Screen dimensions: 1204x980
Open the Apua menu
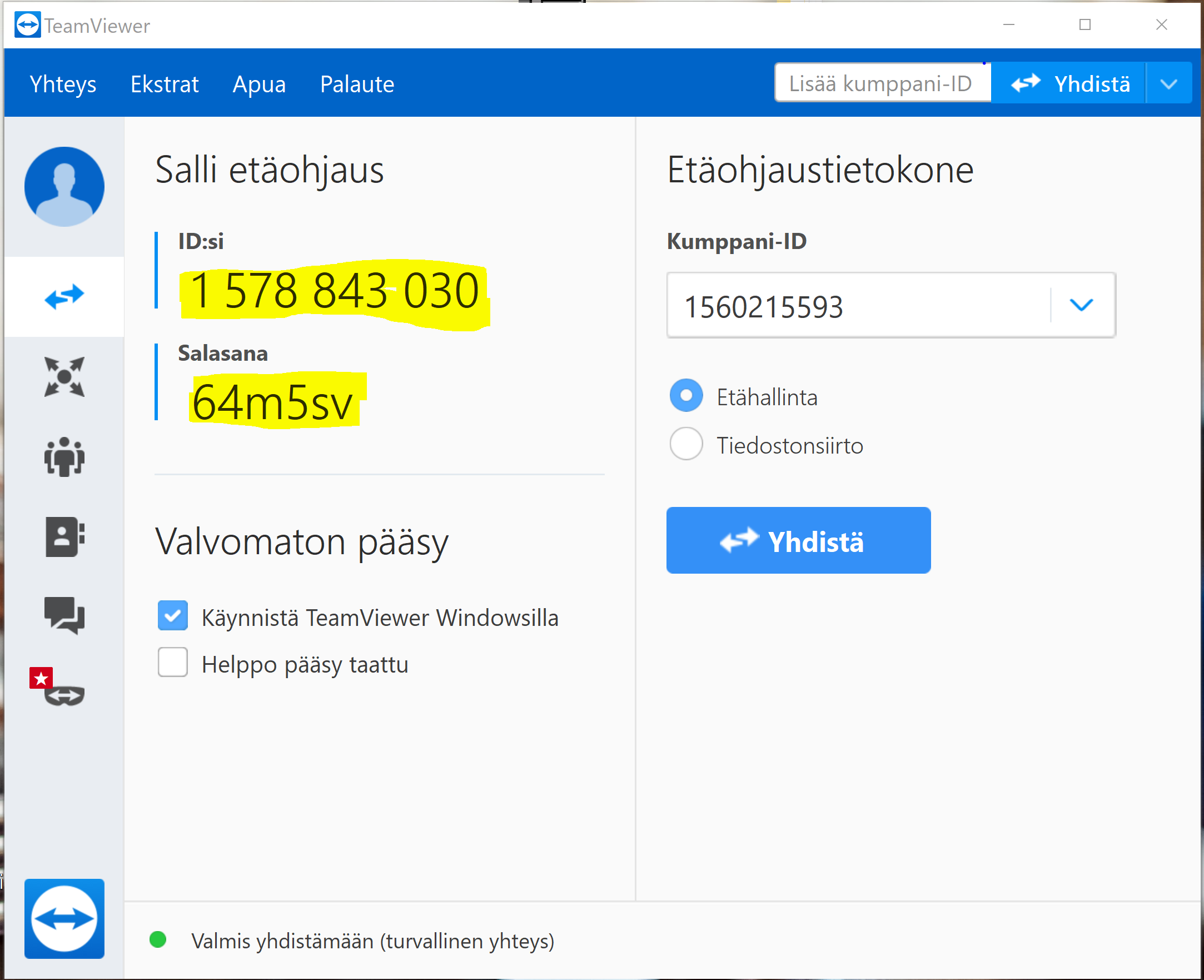[259, 84]
